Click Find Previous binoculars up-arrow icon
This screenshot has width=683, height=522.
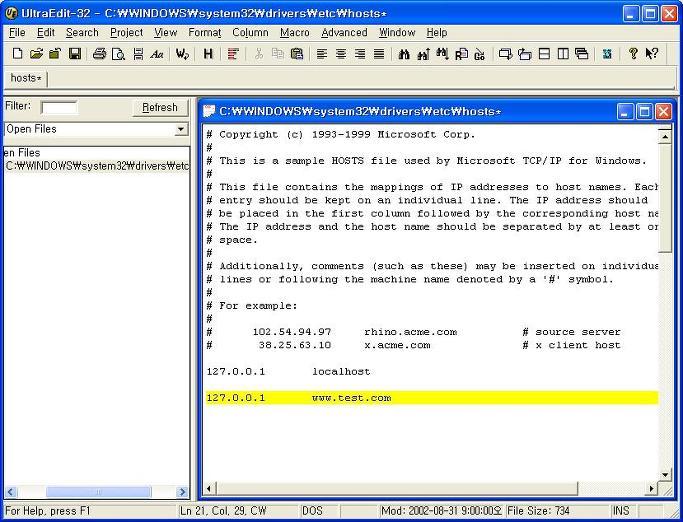[x=423, y=54]
